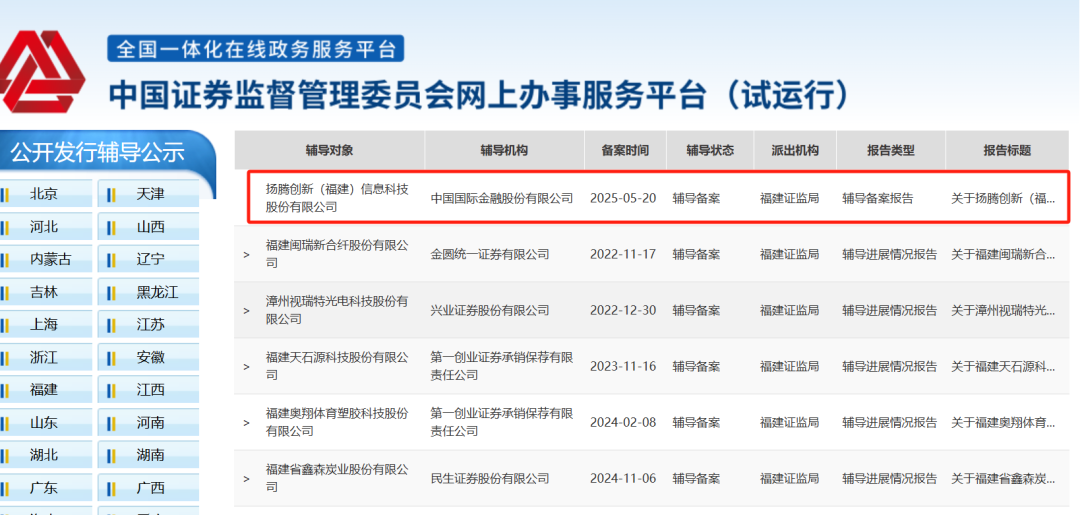The image size is (1080, 515).
Task: Select 福建 region
Action: pyautogui.click(x=45, y=390)
